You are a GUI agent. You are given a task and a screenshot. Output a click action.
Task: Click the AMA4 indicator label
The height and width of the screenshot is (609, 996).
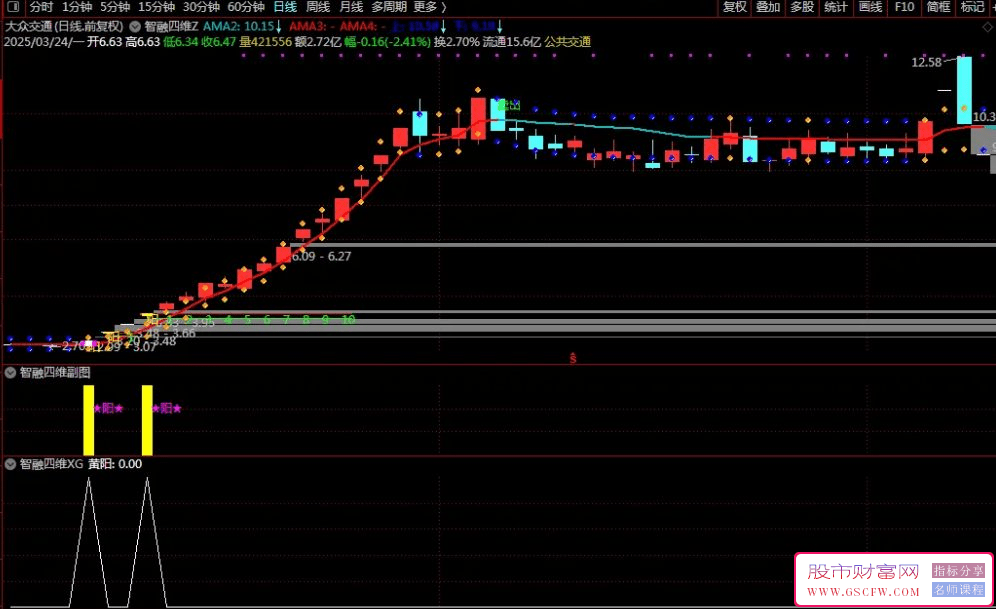coord(361,27)
